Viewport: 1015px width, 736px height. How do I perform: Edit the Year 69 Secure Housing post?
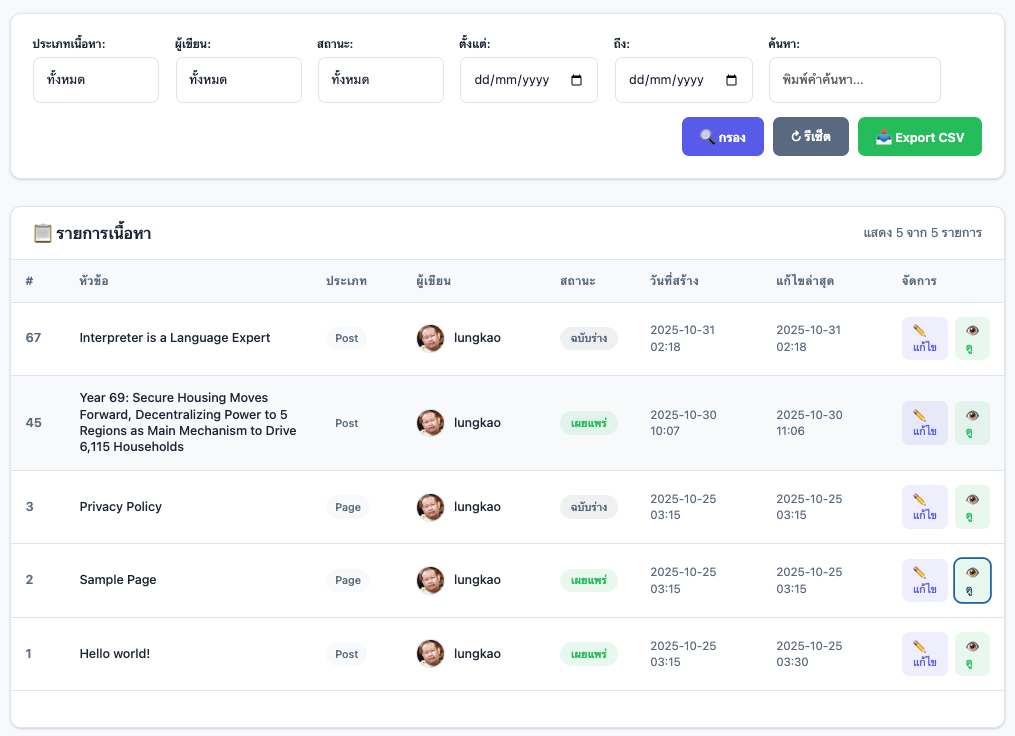(x=924, y=423)
